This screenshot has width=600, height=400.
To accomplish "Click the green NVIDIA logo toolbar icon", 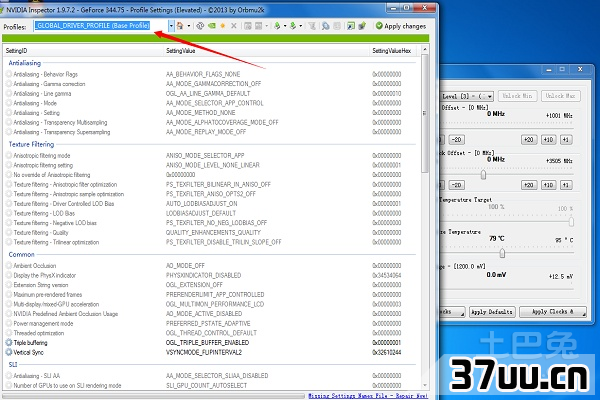I will (x=212, y=26).
